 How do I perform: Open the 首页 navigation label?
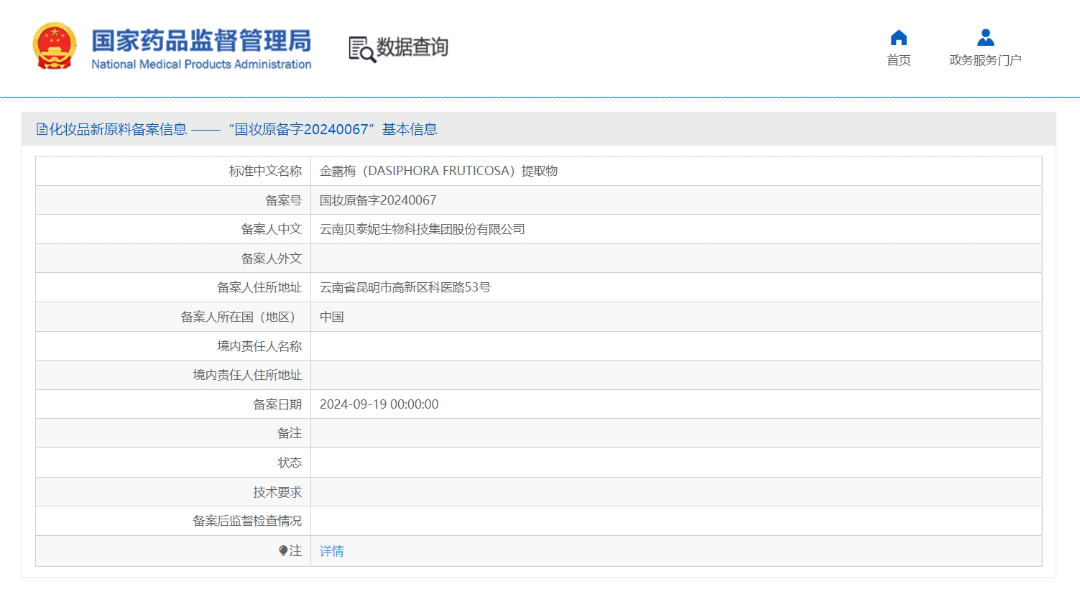[898, 60]
